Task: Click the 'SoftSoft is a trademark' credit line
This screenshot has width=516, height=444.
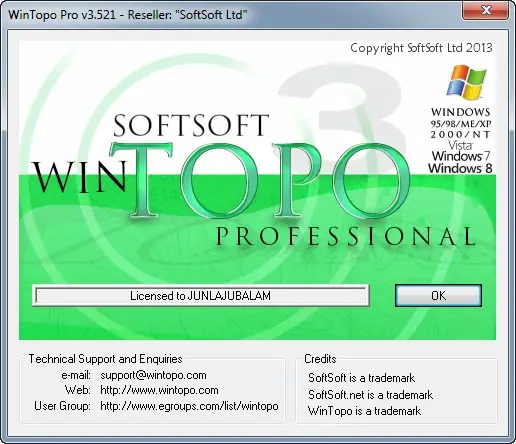Action: pyautogui.click(x=362, y=378)
